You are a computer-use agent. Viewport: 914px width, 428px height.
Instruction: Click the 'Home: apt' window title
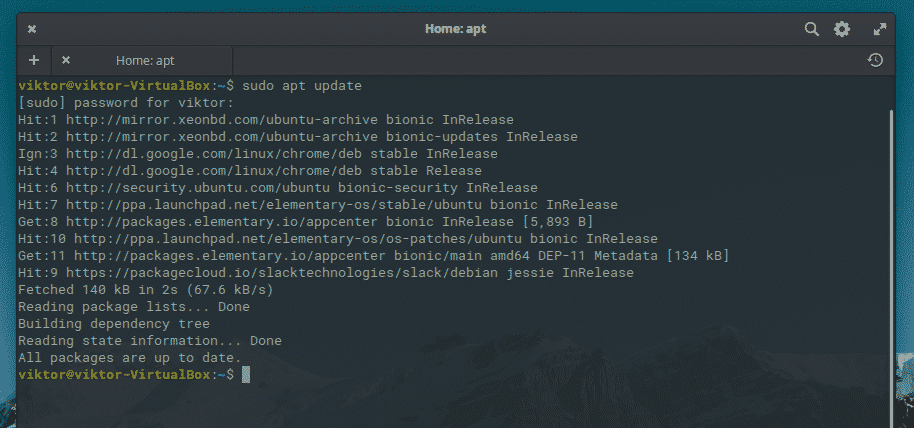click(455, 29)
